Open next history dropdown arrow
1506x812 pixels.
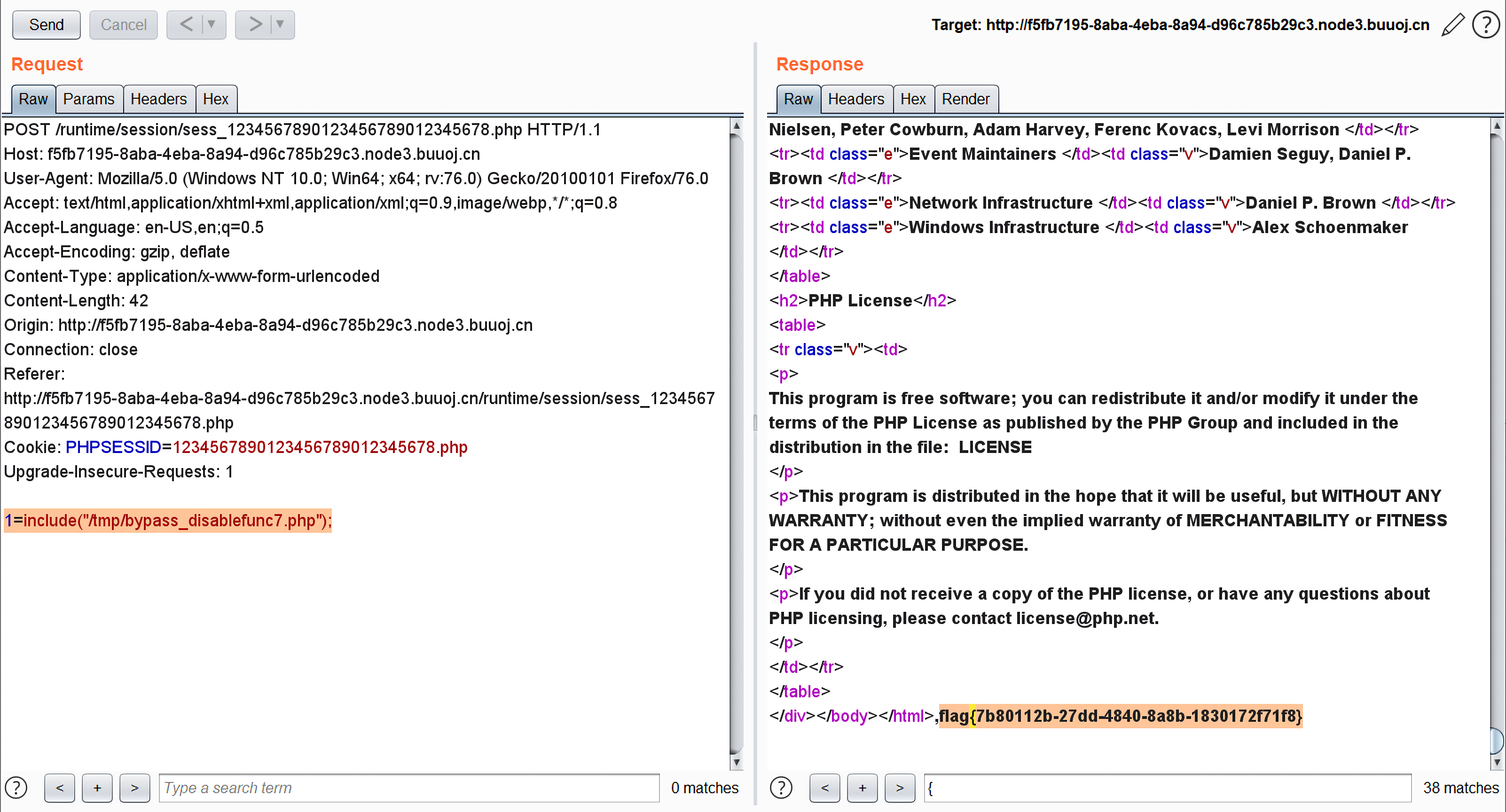pyautogui.click(x=281, y=24)
